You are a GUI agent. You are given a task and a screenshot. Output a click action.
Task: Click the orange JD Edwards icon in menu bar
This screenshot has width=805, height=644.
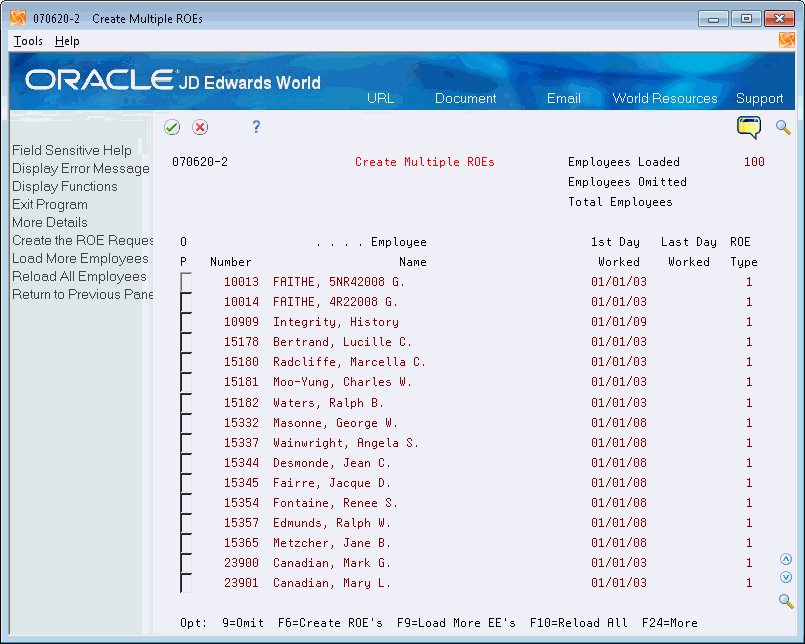[x=787, y=40]
